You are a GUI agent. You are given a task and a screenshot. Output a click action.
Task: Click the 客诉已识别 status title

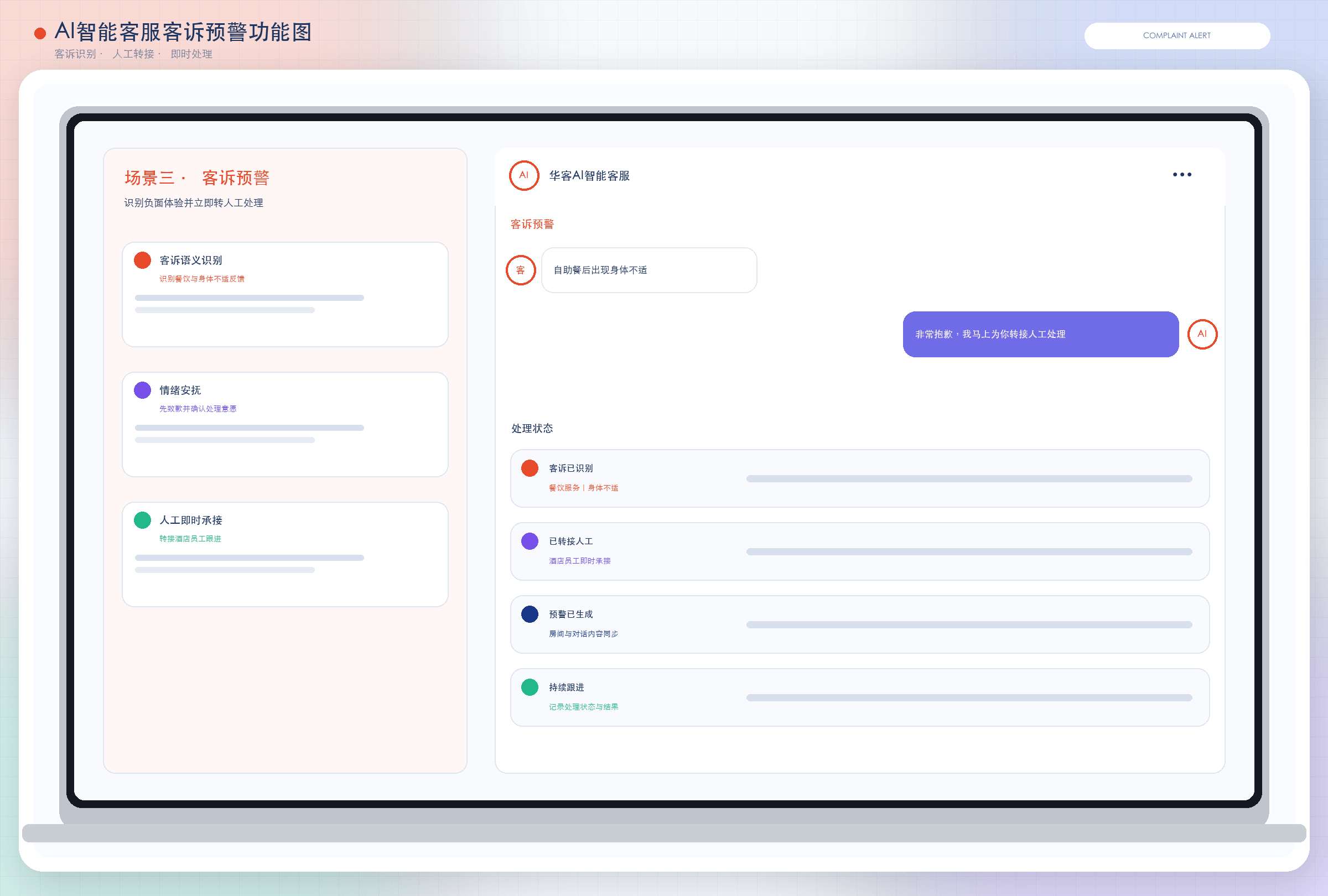[571, 468]
